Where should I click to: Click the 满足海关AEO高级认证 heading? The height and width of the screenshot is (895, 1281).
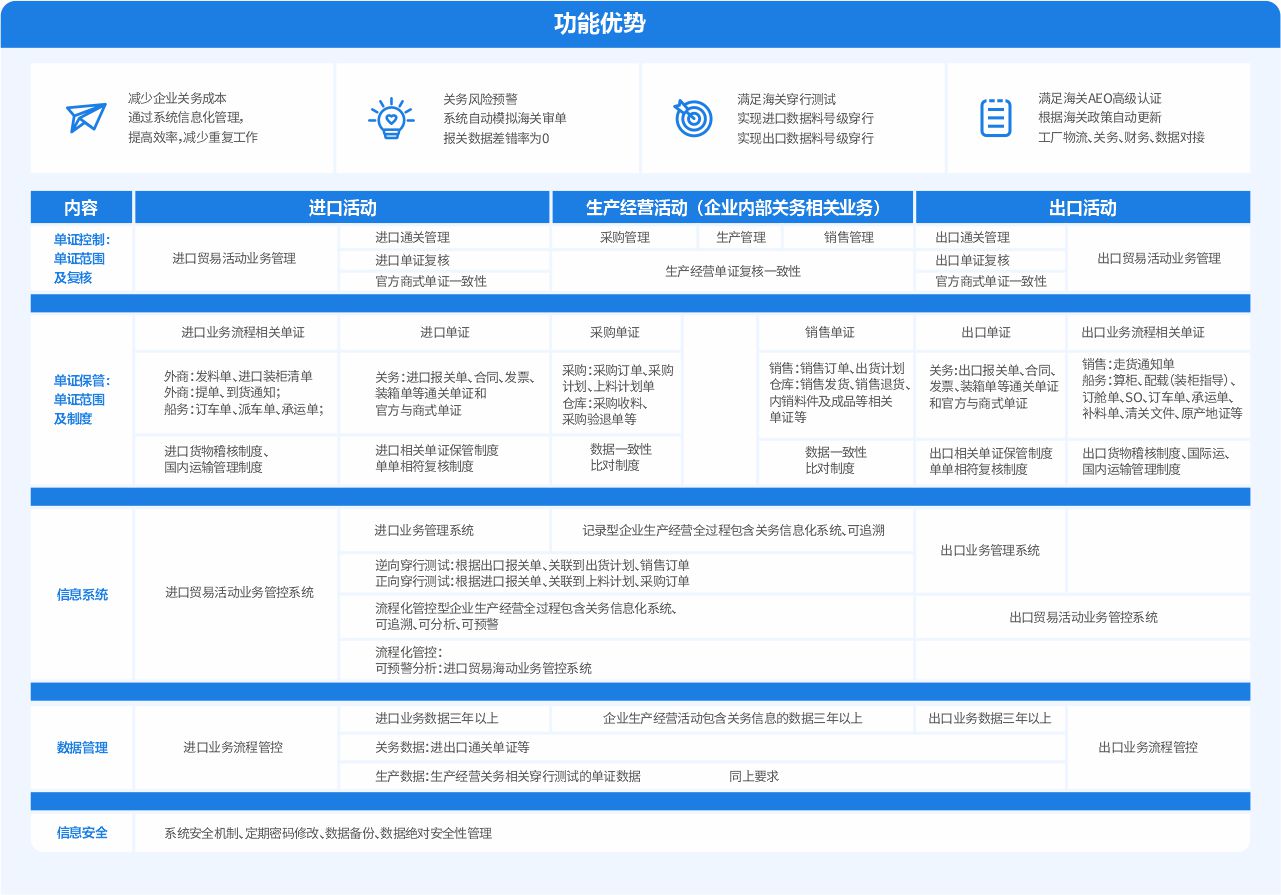[x=1100, y=98]
